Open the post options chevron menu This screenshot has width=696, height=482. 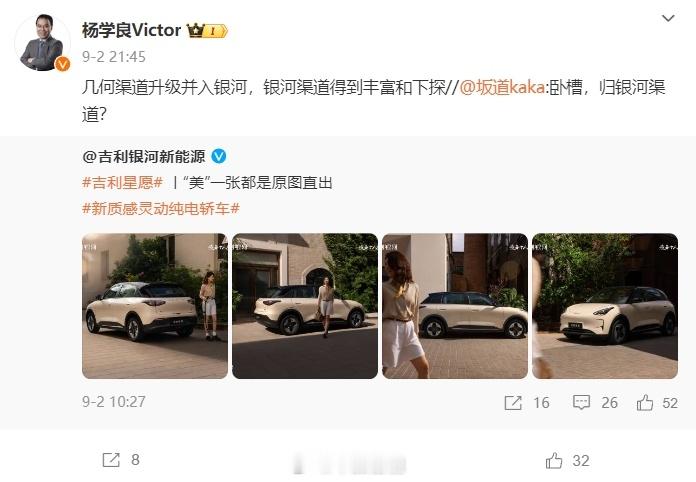click(x=668, y=18)
